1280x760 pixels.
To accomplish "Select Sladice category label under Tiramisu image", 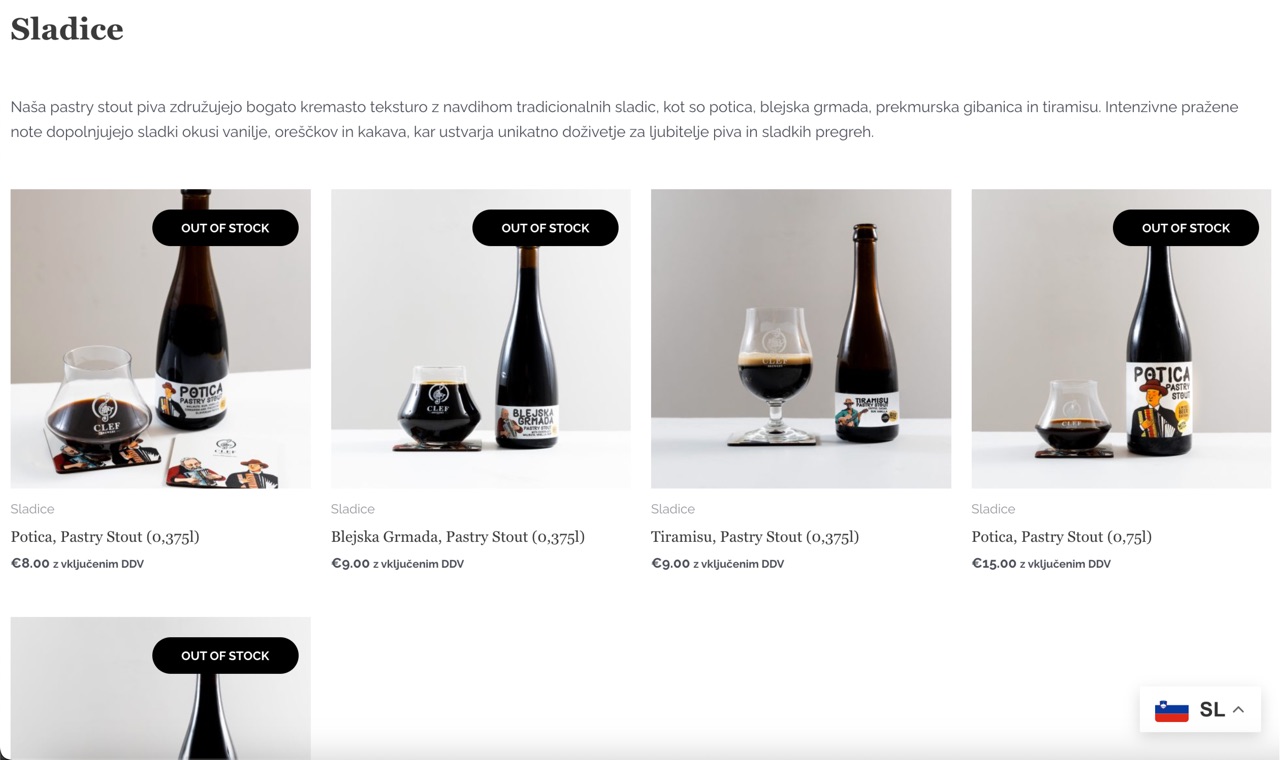I will (673, 509).
